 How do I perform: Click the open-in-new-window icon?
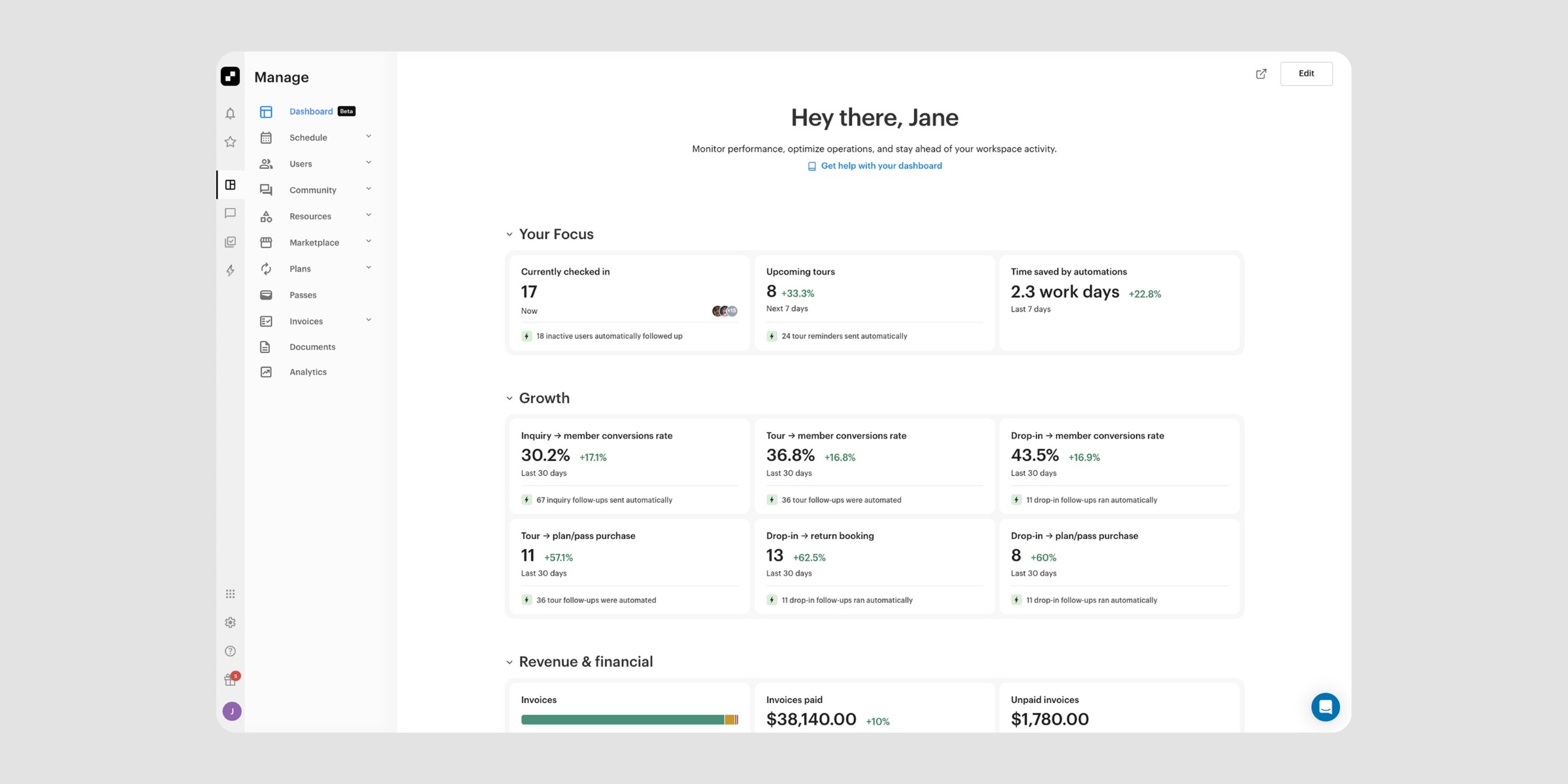click(x=1261, y=74)
